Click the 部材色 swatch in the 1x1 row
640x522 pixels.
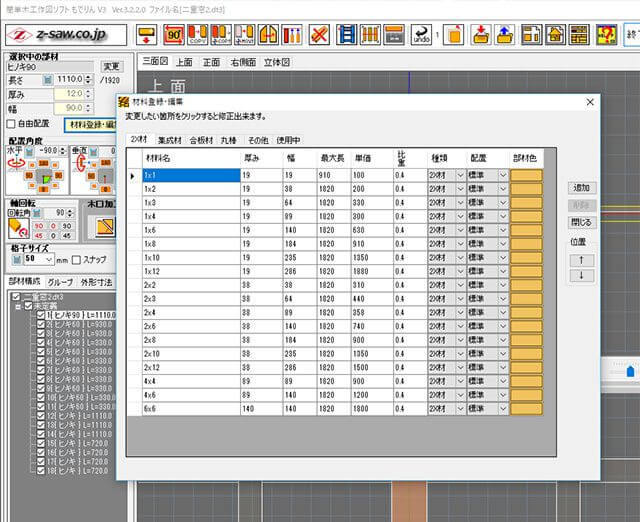click(x=527, y=175)
